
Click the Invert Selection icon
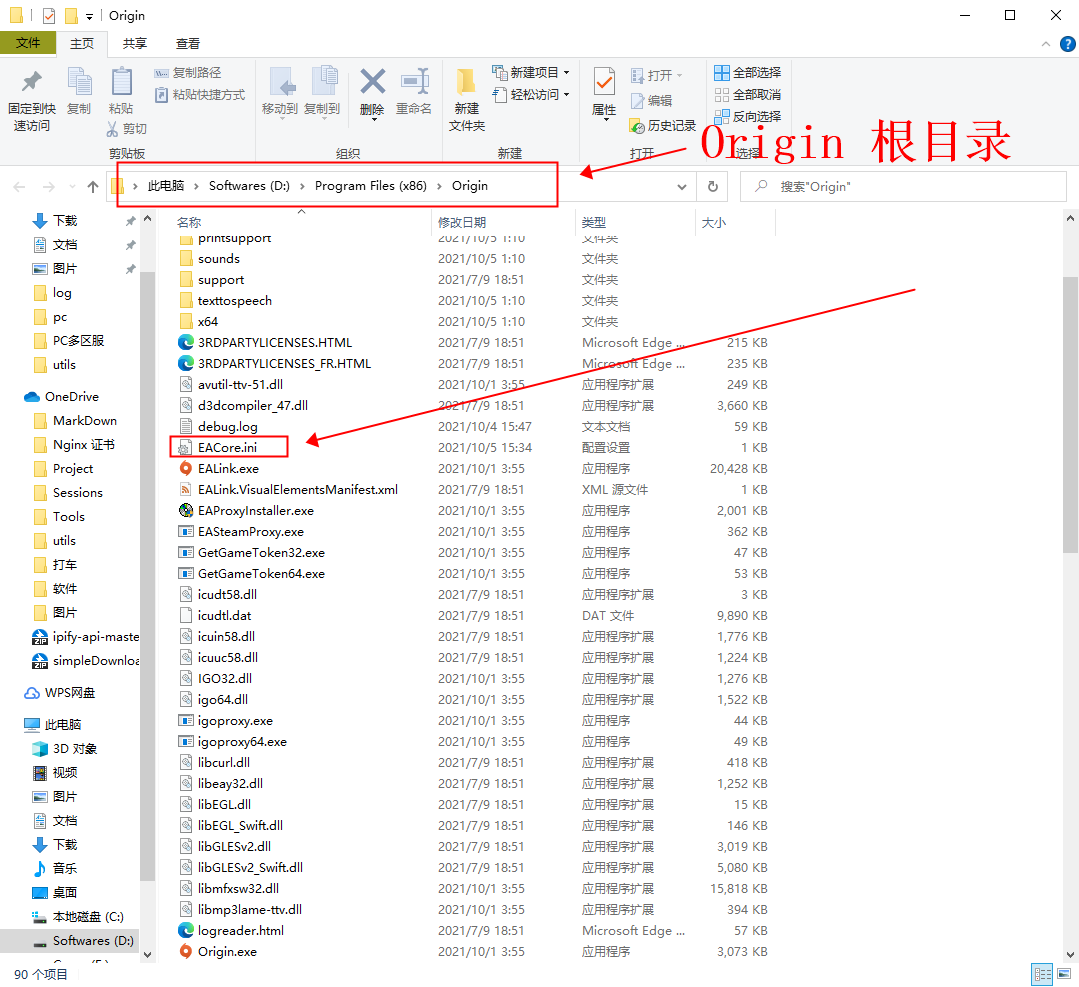(x=721, y=116)
